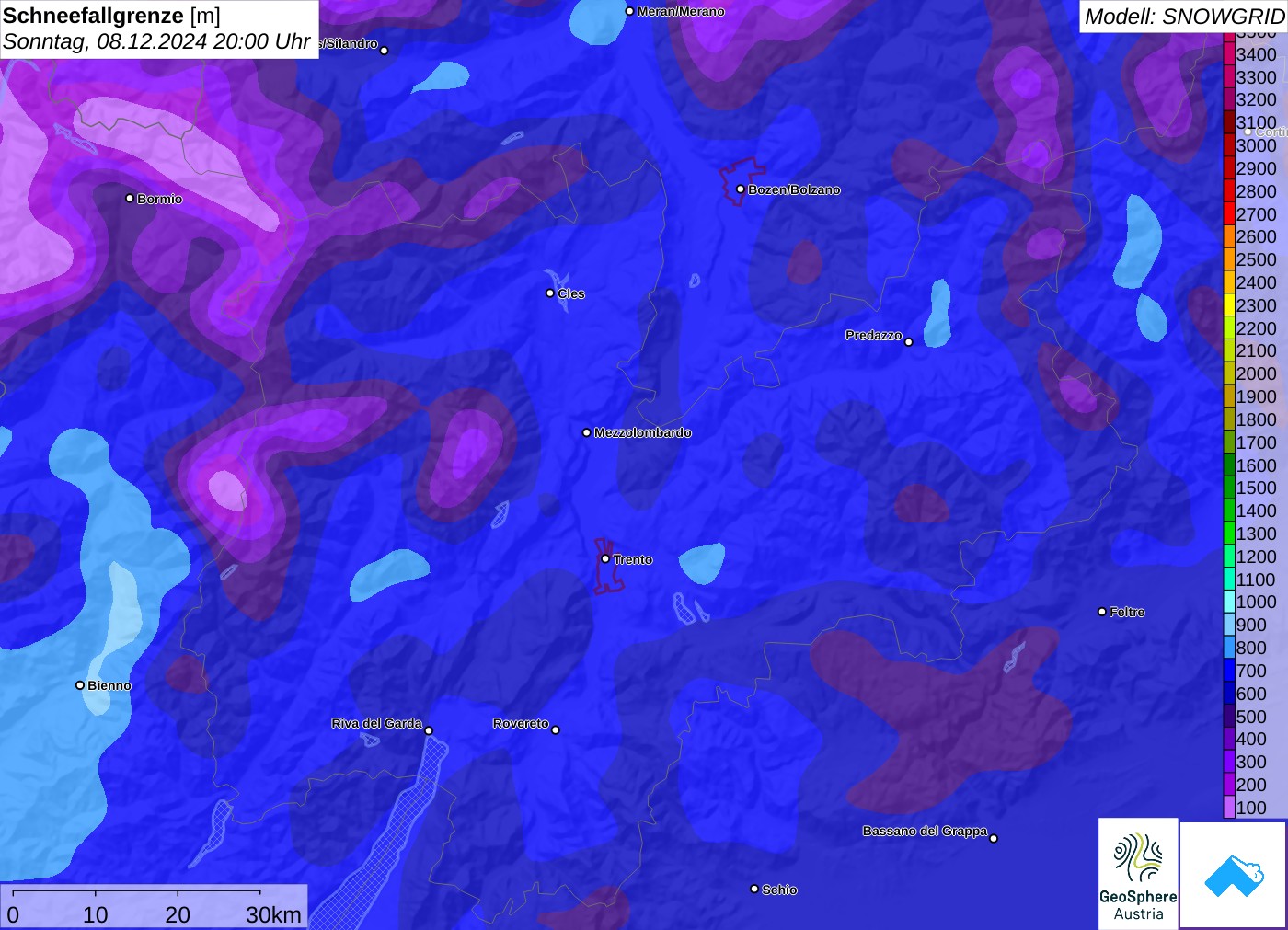1288x930 pixels.
Task: Click the Meran/Merano marker dot
Action: (x=629, y=12)
